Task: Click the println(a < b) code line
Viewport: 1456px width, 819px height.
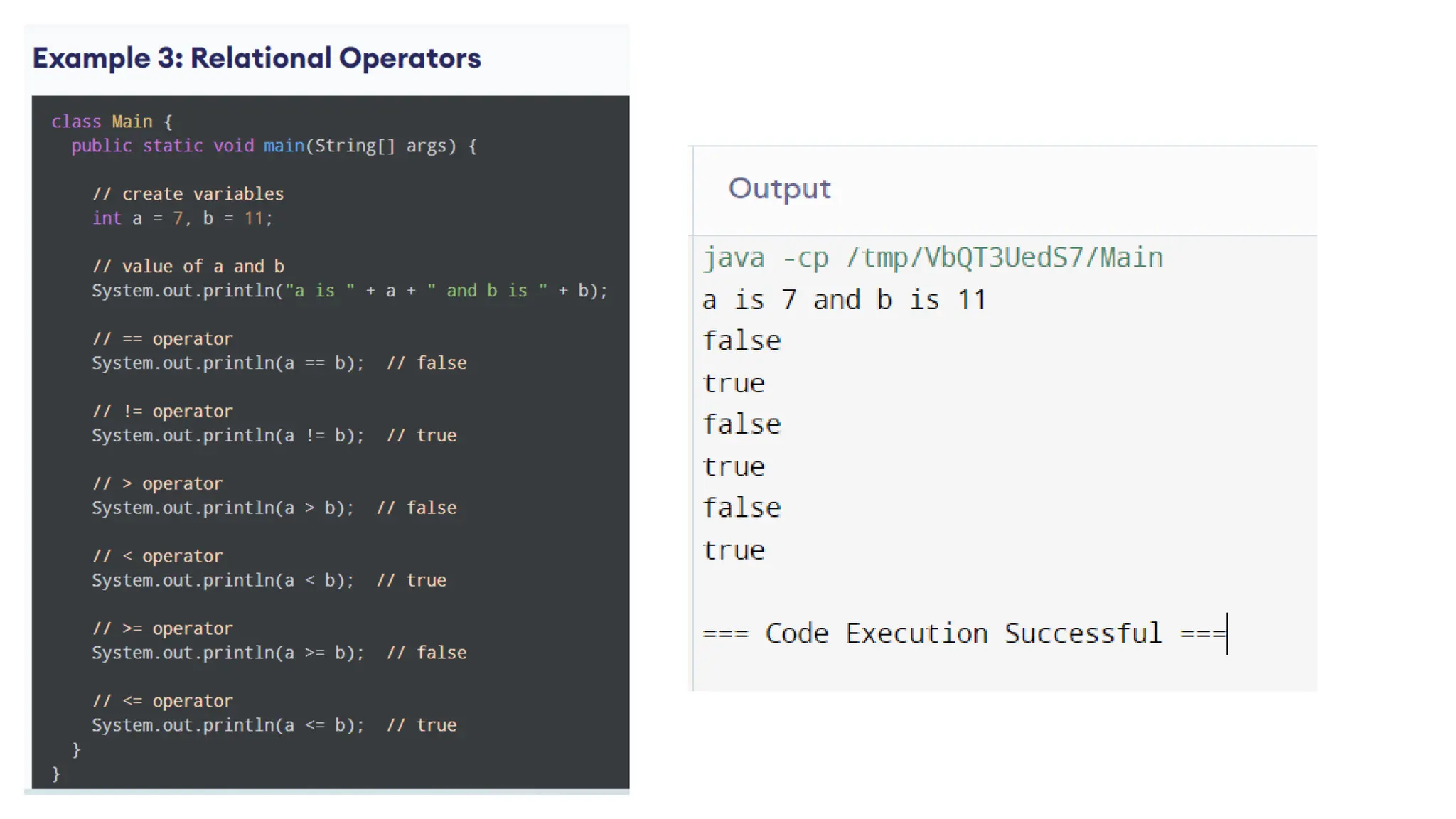Action: click(x=223, y=581)
